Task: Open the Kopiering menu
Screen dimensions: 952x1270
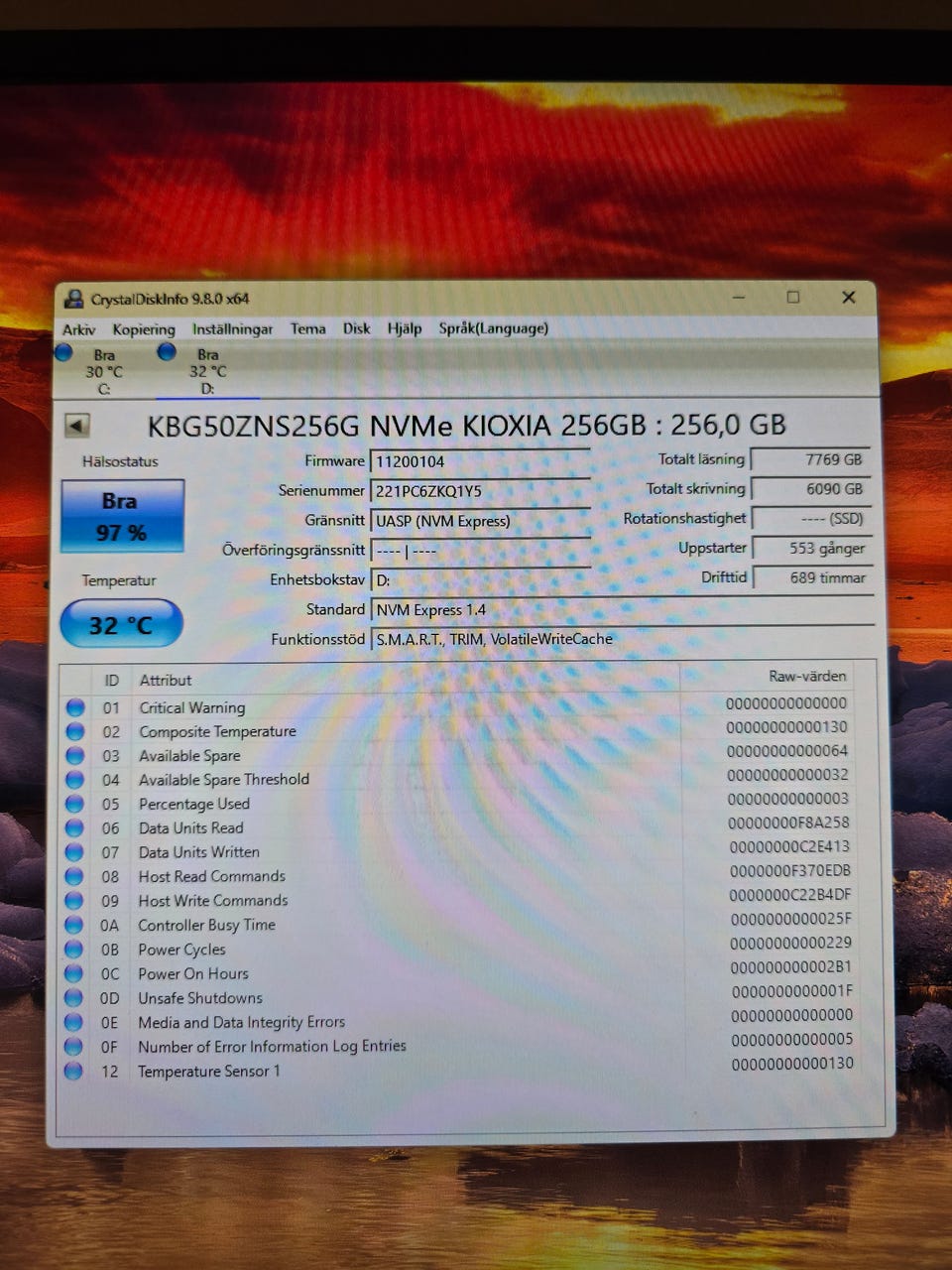Action: (144, 329)
